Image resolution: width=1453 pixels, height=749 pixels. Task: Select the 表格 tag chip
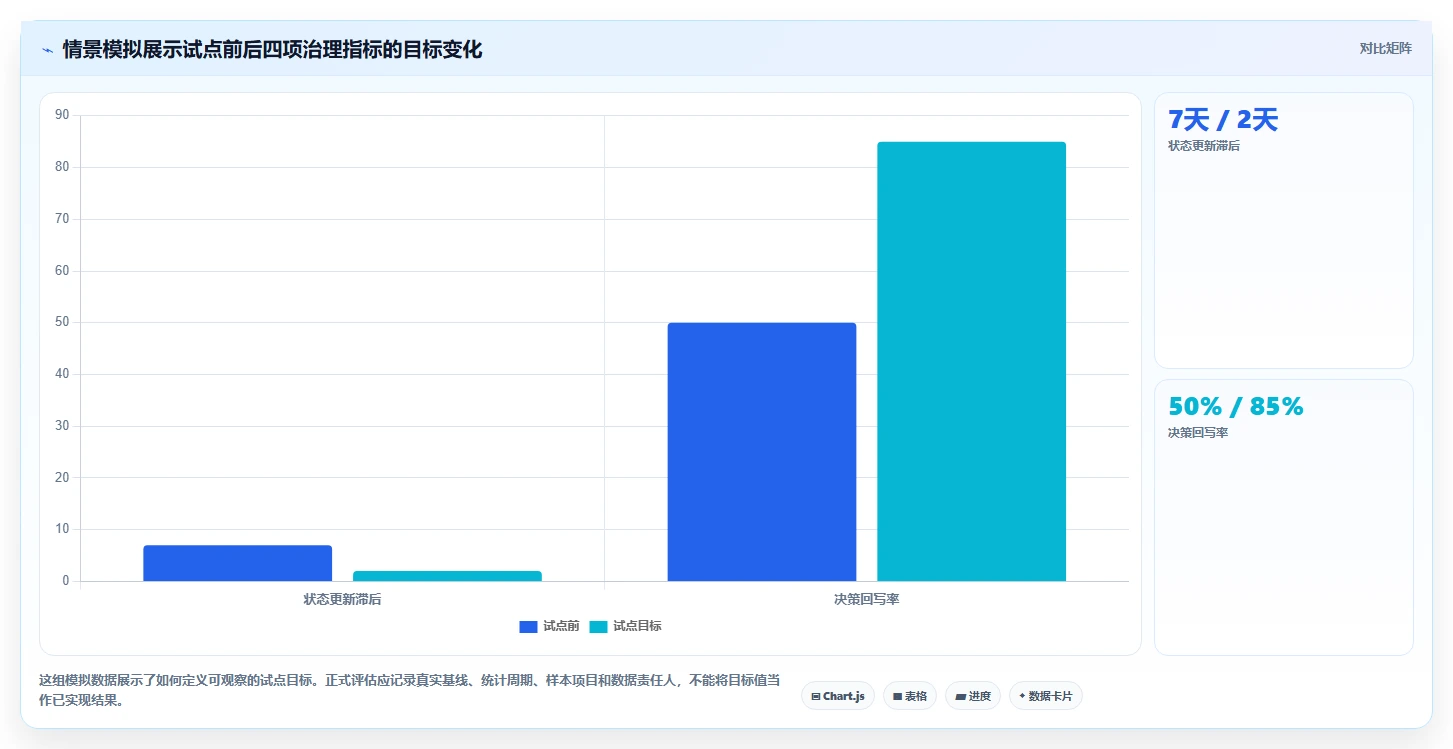pyautogui.click(x=910, y=696)
